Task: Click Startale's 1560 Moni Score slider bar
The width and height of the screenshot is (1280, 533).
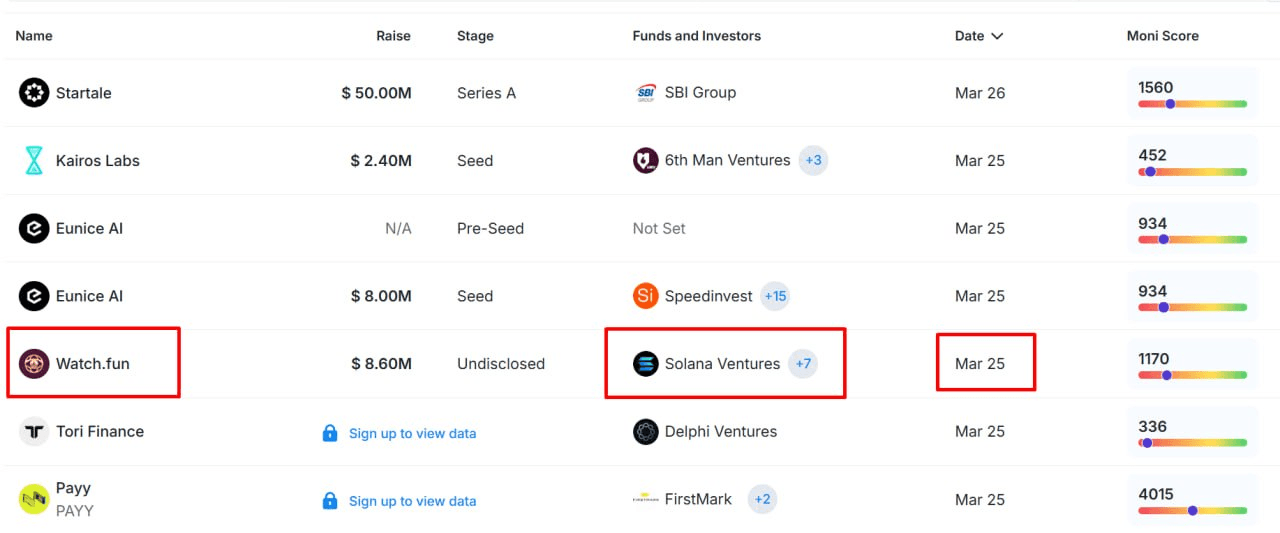Action: coord(1192,104)
